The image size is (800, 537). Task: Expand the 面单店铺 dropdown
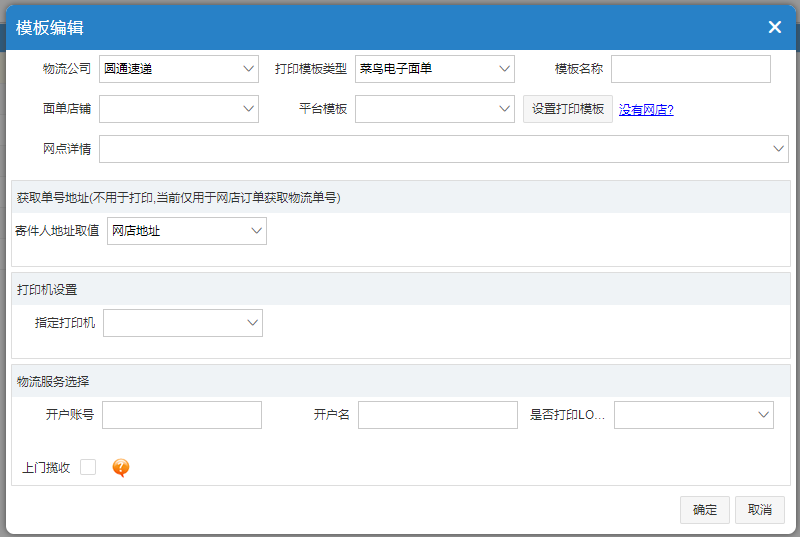point(179,109)
